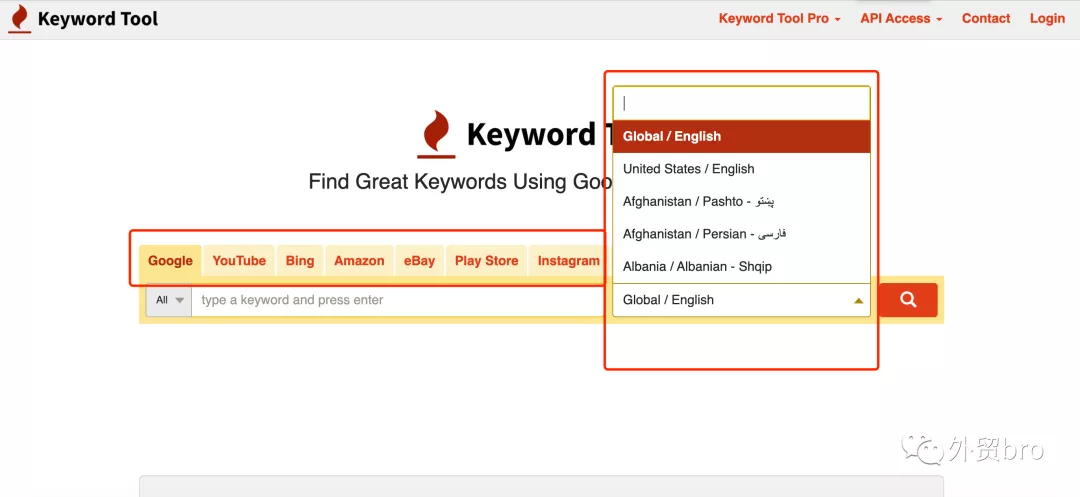Switch to the YouTube tab
This screenshot has height=497, width=1080.
click(x=239, y=261)
